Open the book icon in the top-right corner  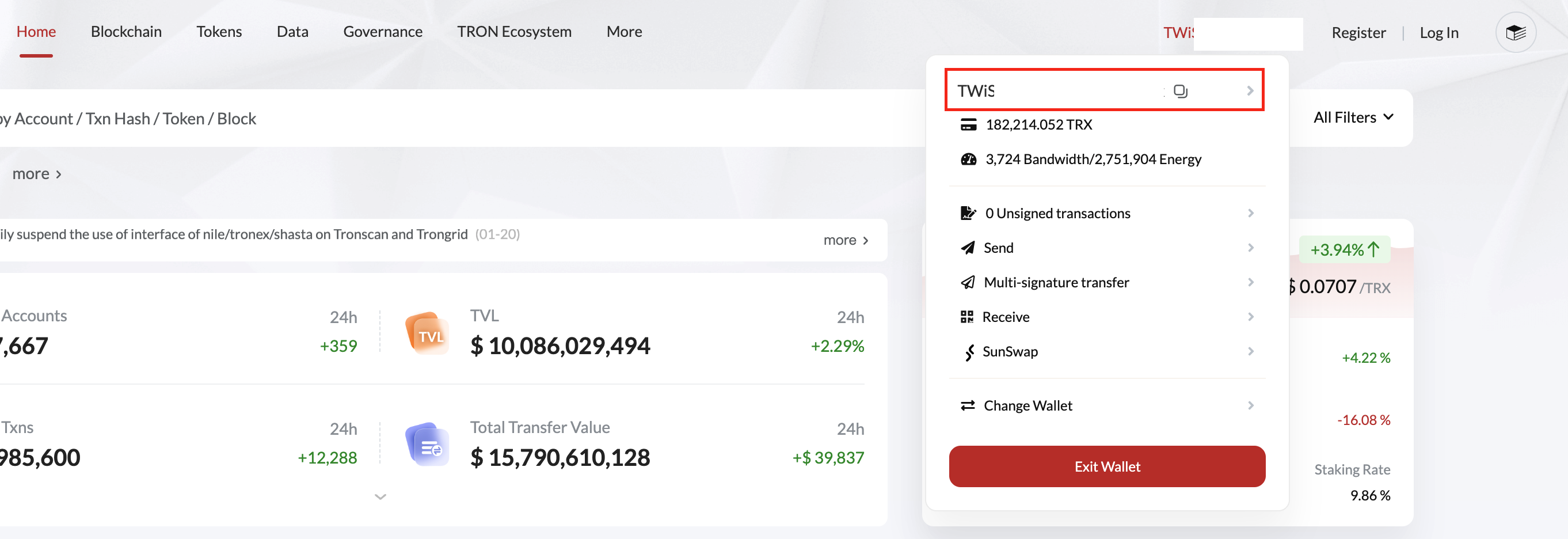tap(1516, 32)
